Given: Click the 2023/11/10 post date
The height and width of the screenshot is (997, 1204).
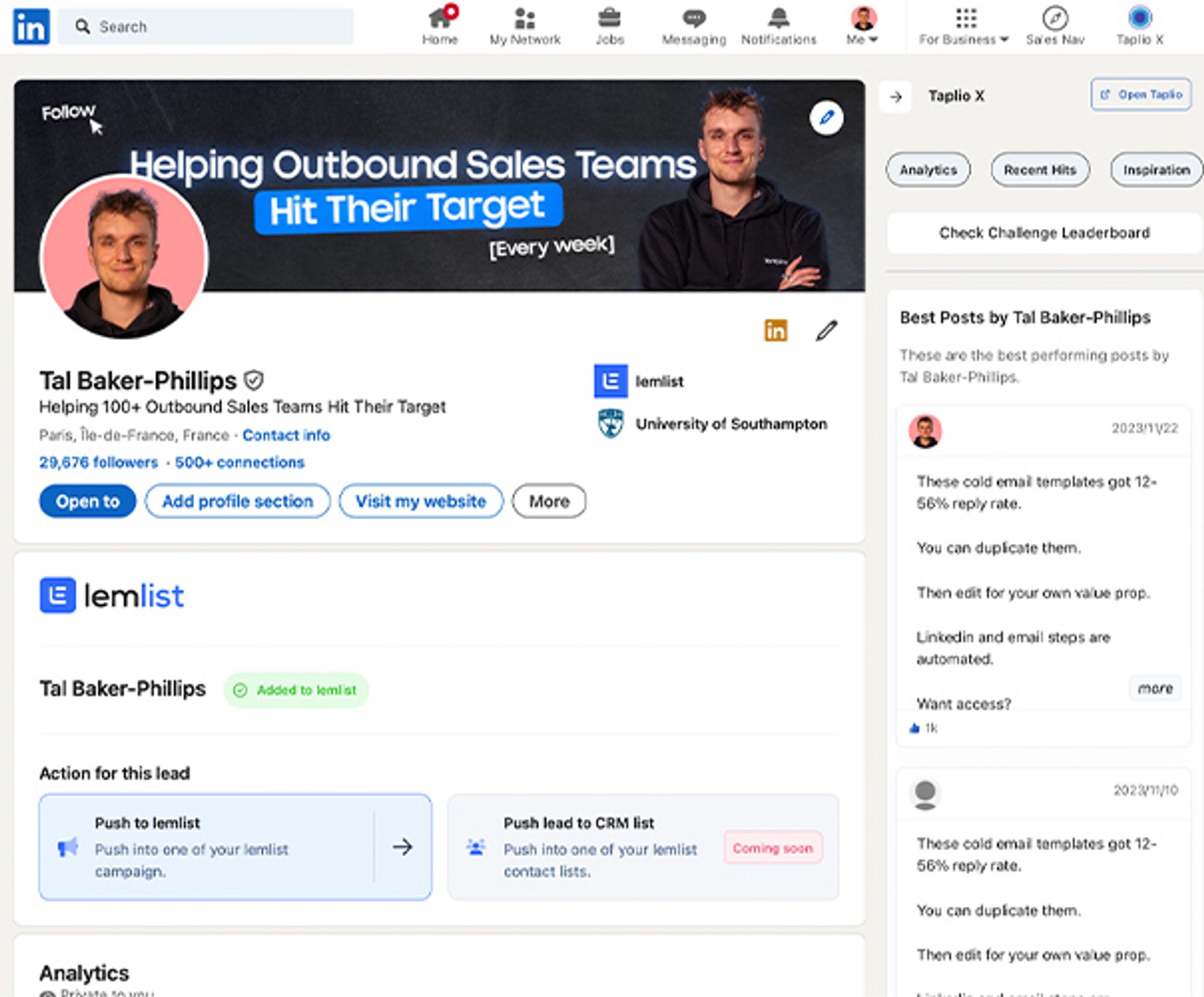Looking at the screenshot, I should [1146, 790].
